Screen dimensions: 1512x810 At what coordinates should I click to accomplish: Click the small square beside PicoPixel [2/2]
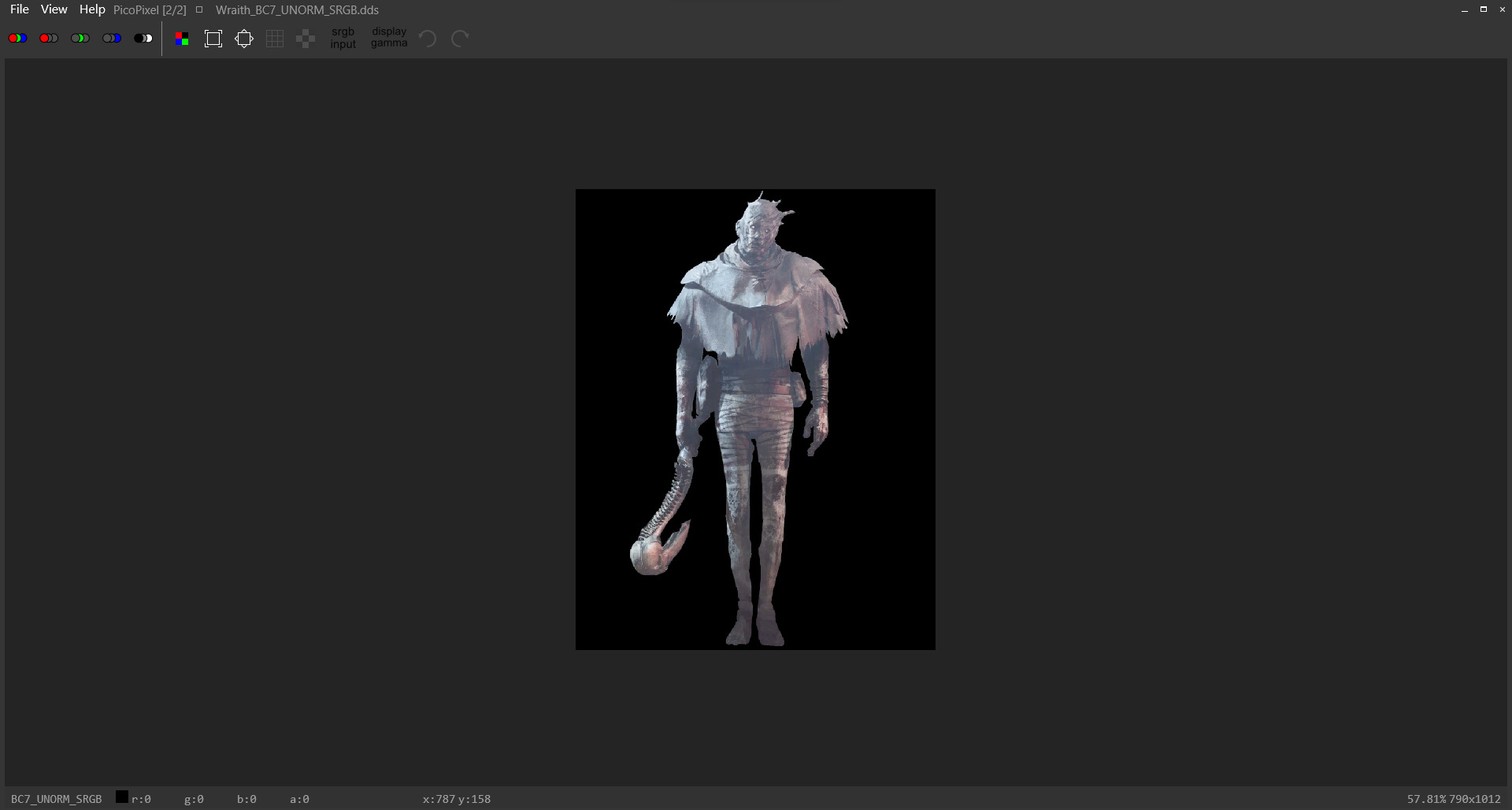(x=199, y=9)
